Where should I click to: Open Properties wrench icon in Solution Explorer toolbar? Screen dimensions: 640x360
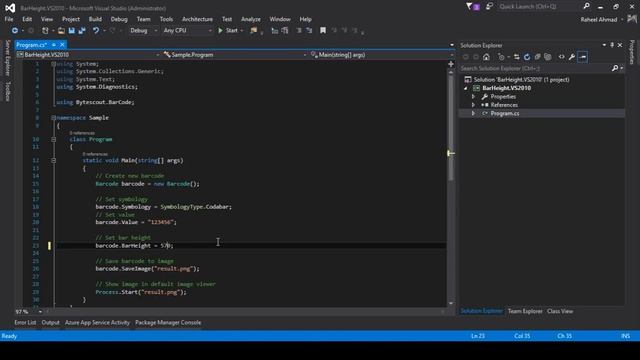(x=572, y=57)
